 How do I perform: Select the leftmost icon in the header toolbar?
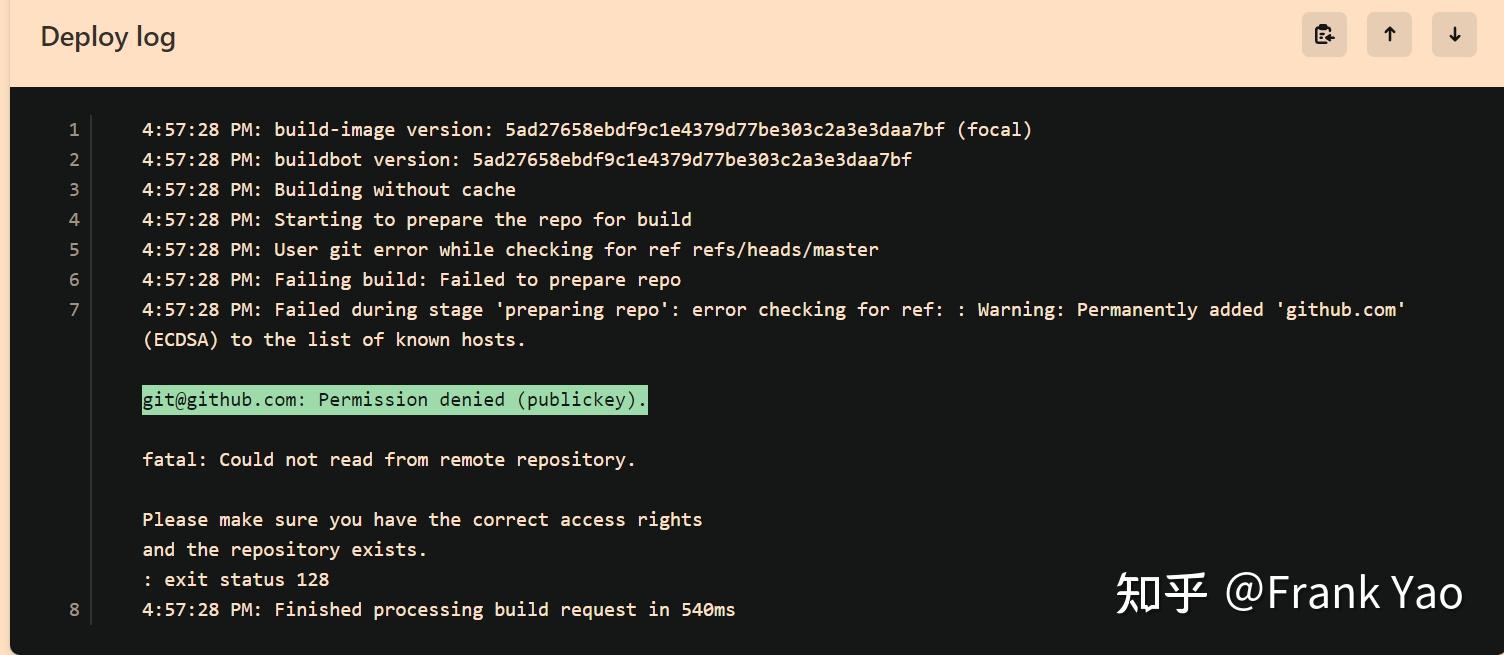pyautogui.click(x=1323, y=34)
